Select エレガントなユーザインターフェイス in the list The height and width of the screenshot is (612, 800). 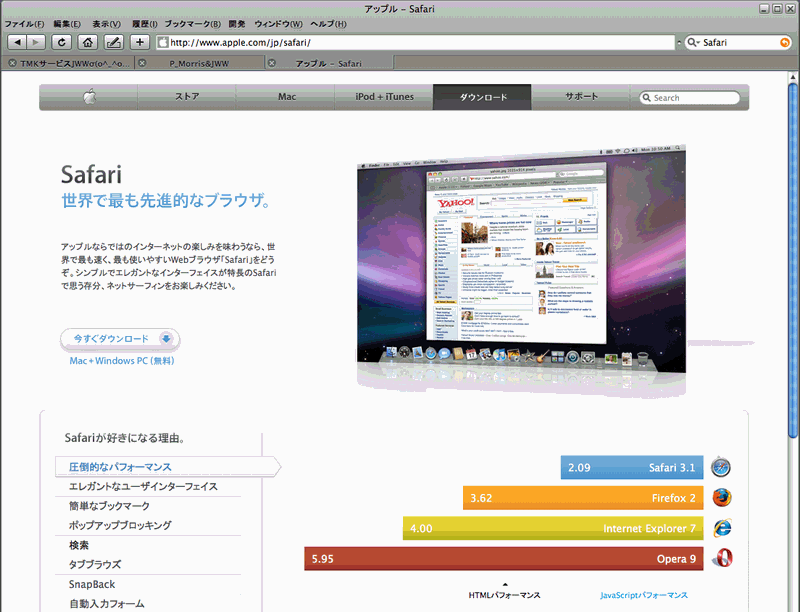pyautogui.click(x=143, y=487)
